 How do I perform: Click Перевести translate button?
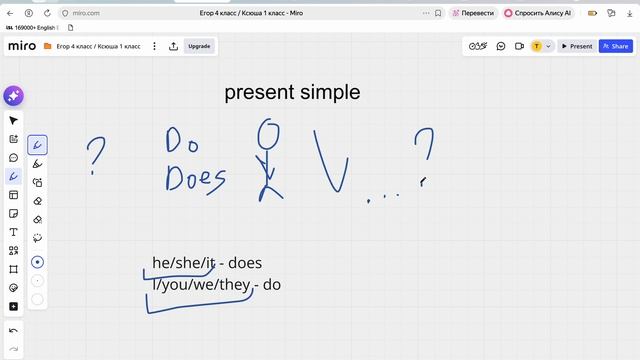click(x=473, y=13)
